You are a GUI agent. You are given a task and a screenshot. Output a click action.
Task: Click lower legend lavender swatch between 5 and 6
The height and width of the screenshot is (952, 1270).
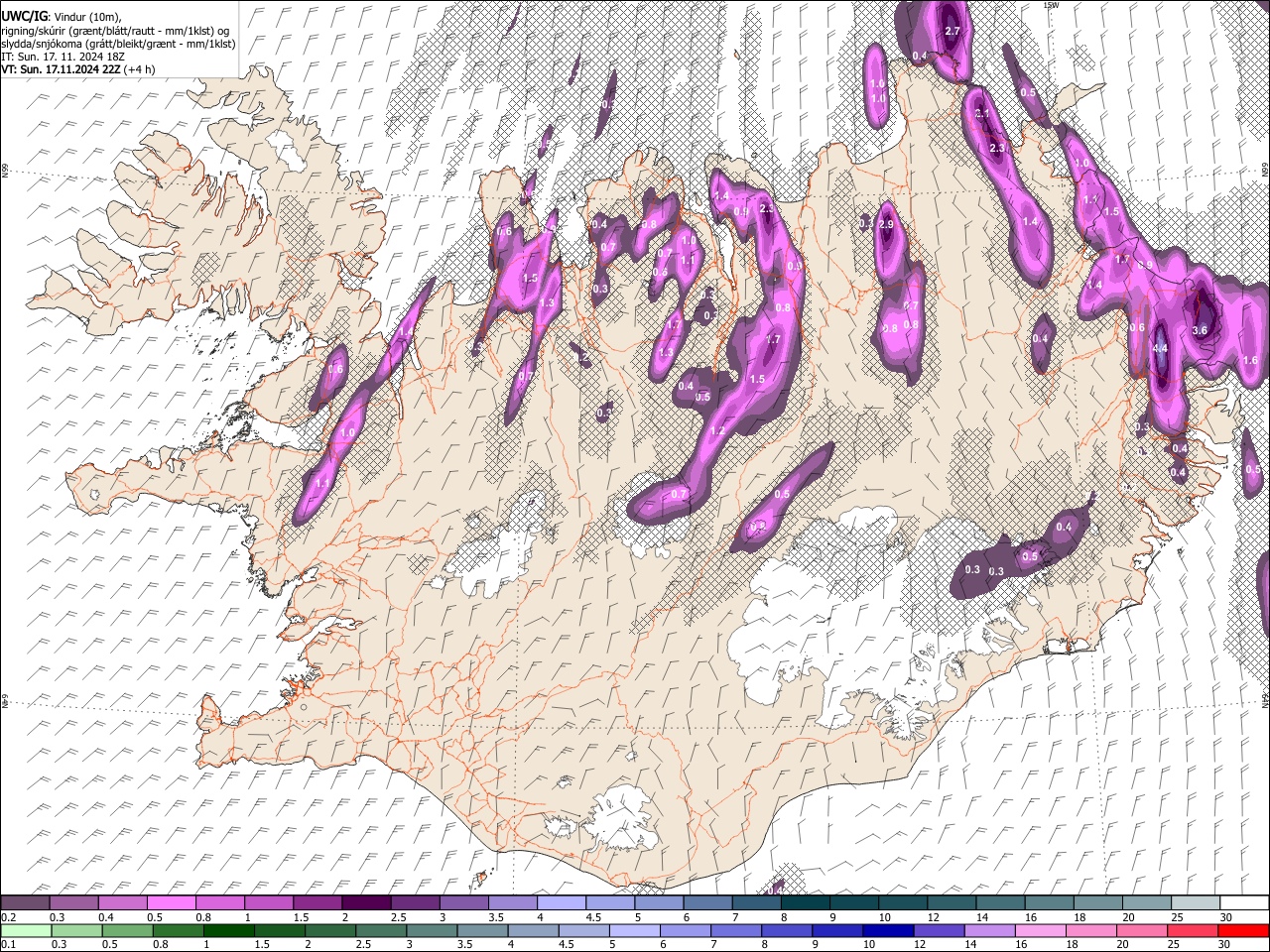coord(635,930)
